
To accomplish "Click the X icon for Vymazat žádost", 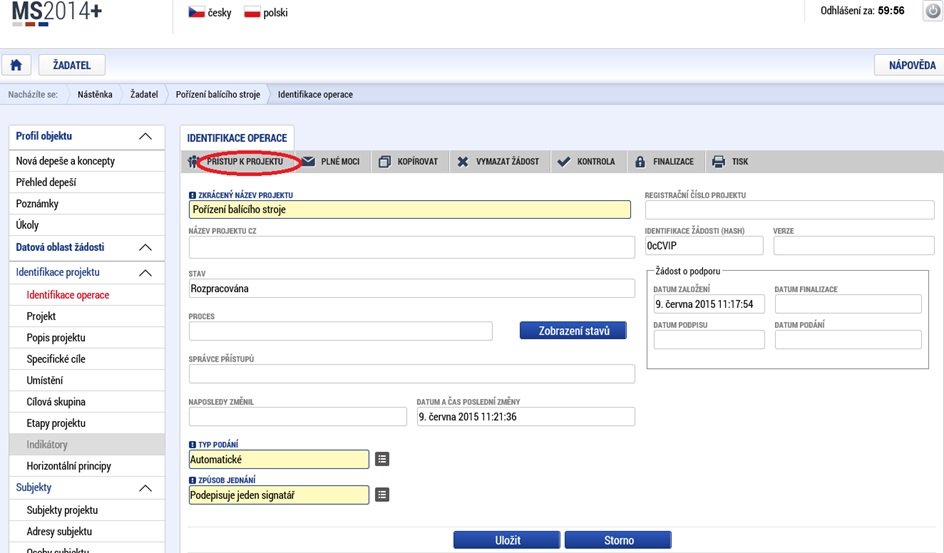I will click(x=462, y=162).
